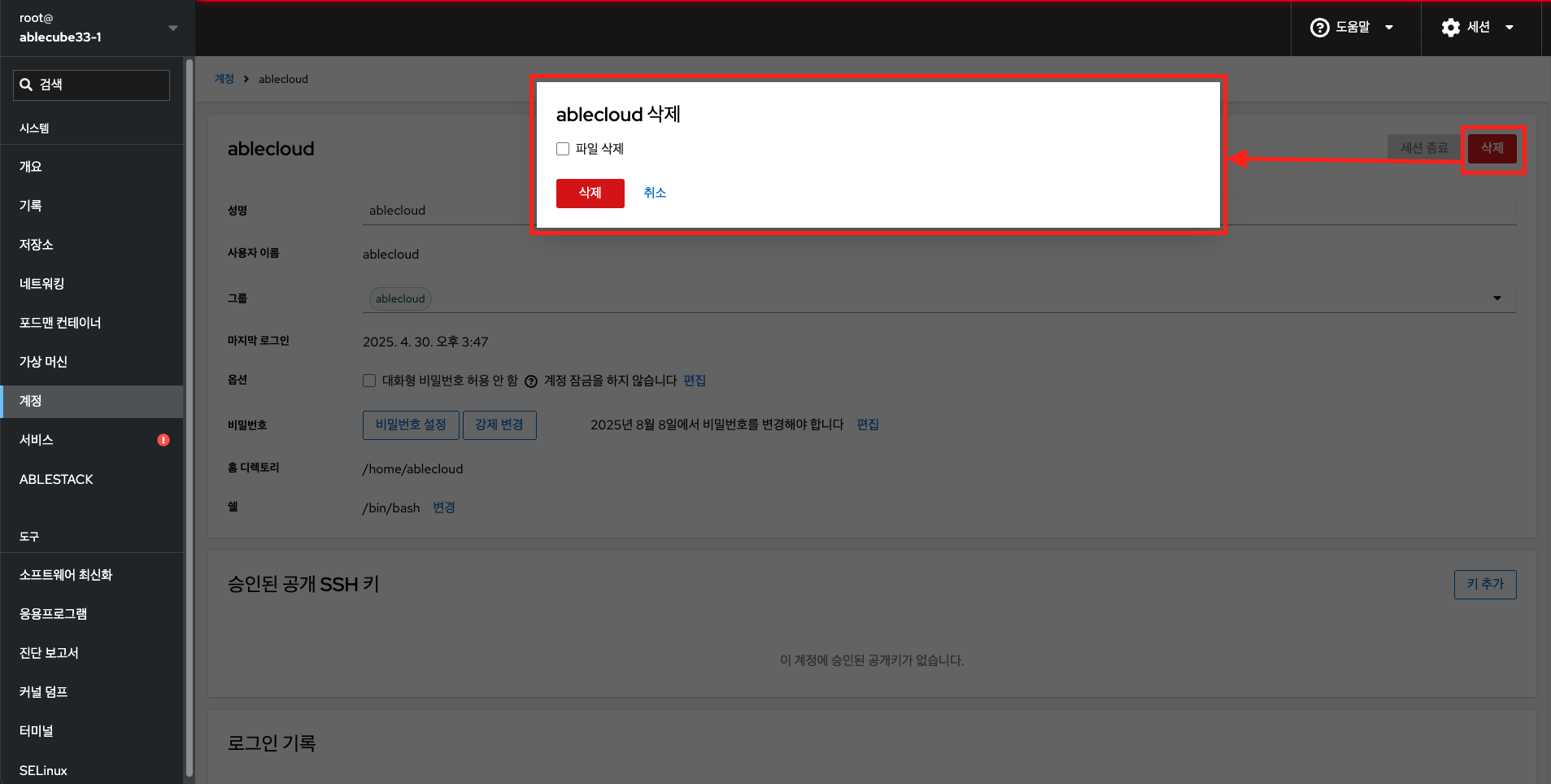Open ABLESTACK in the sidebar

92,479
